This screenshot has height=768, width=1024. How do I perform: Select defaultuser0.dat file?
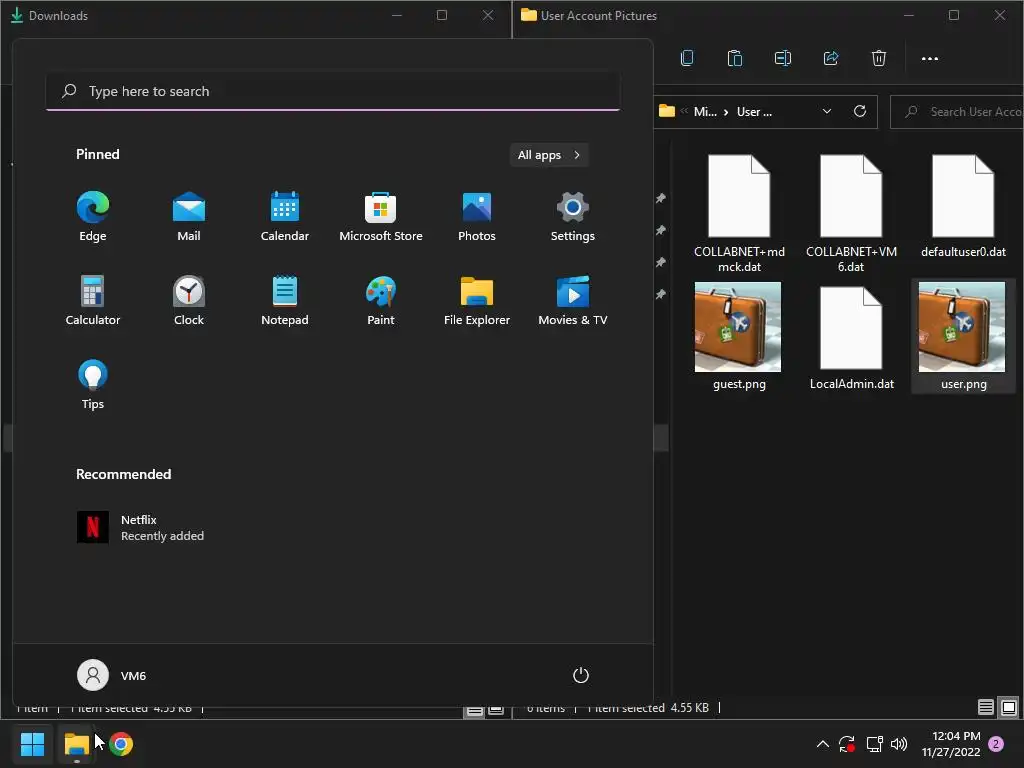click(x=963, y=206)
